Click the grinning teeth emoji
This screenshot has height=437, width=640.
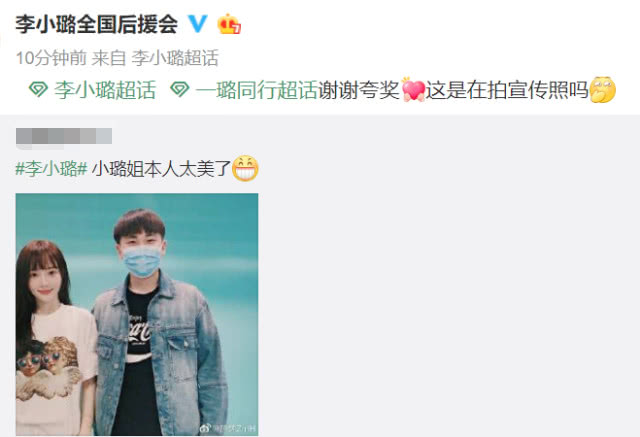click(245, 168)
